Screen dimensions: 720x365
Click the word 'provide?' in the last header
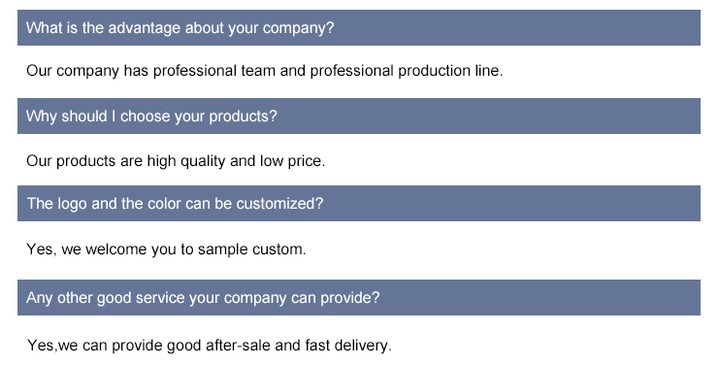point(350,298)
